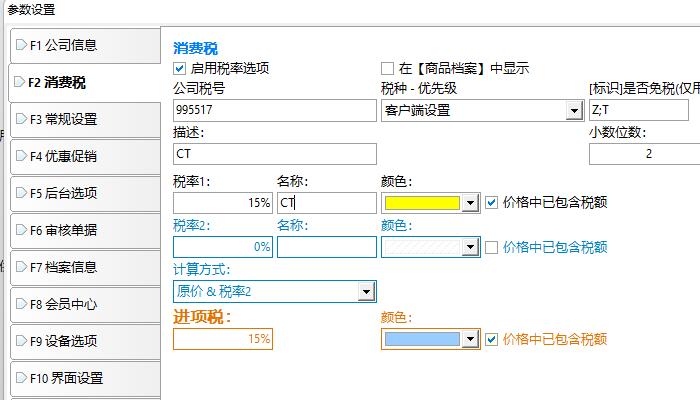Go to F5 后台选项 tab
This screenshot has width=700, height=400.
(x=85, y=193)
